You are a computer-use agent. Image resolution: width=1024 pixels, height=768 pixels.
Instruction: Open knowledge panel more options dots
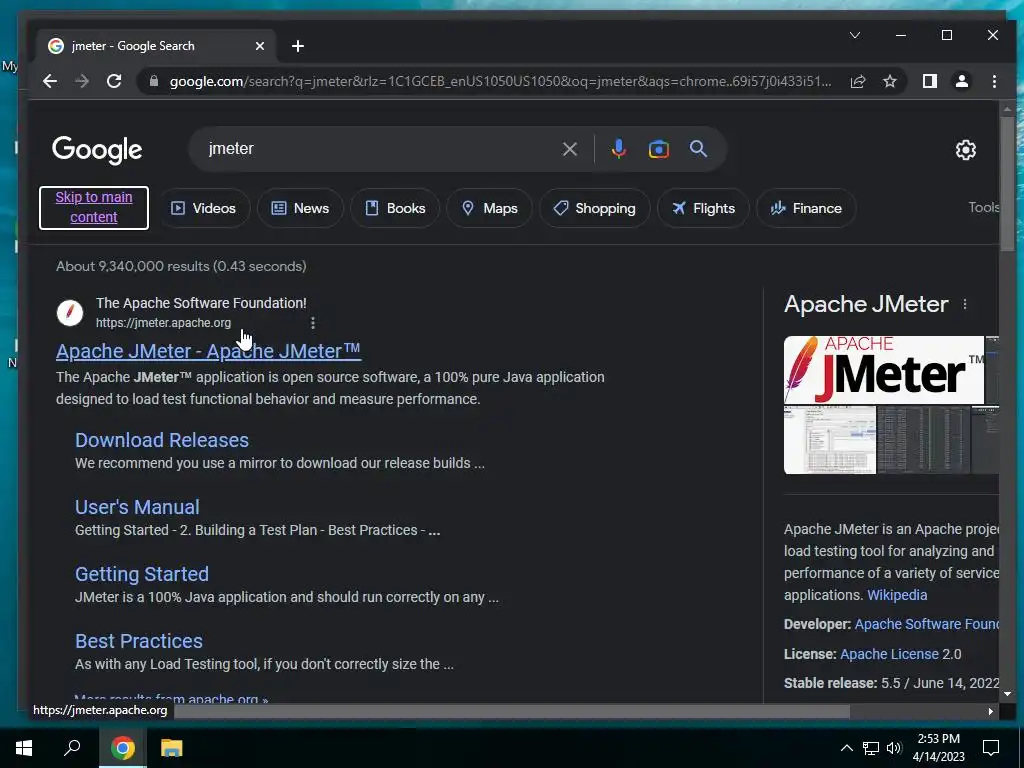[x=965, y=304]
